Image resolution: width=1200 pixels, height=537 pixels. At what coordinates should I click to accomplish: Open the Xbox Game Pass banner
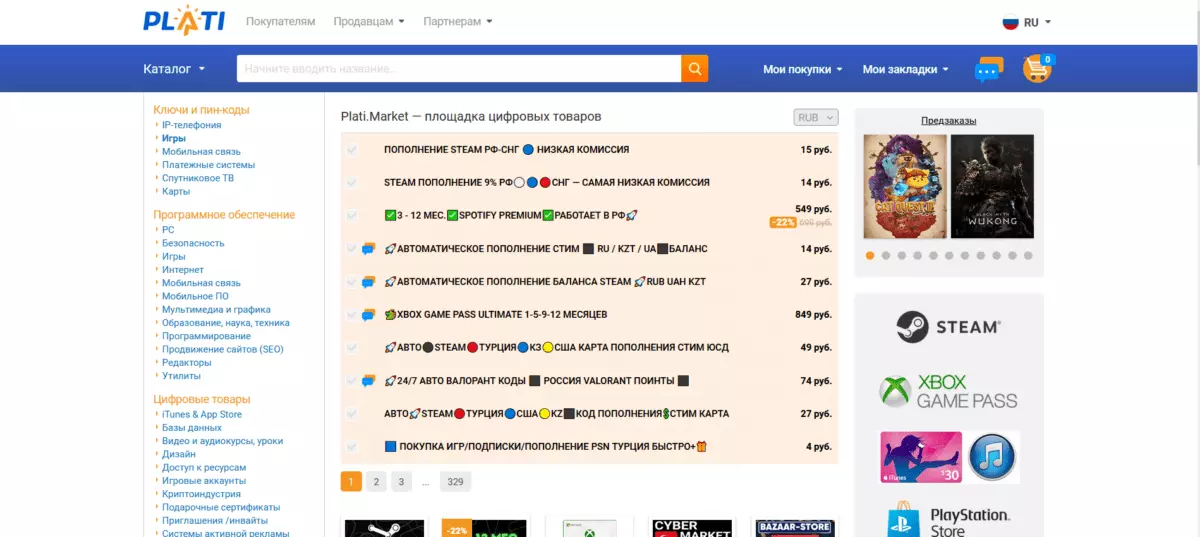948,391
